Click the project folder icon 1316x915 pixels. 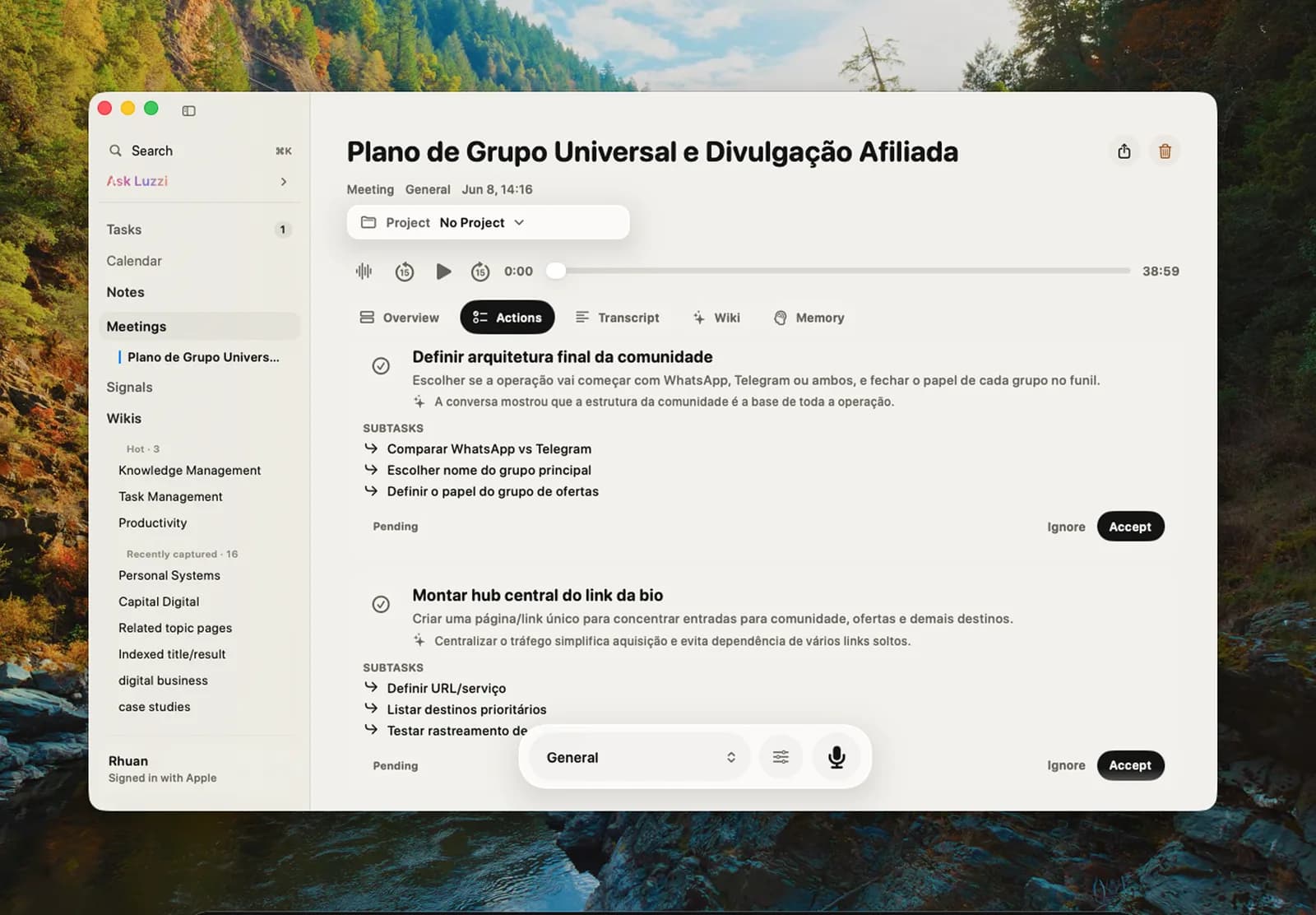tap(368, 222)
